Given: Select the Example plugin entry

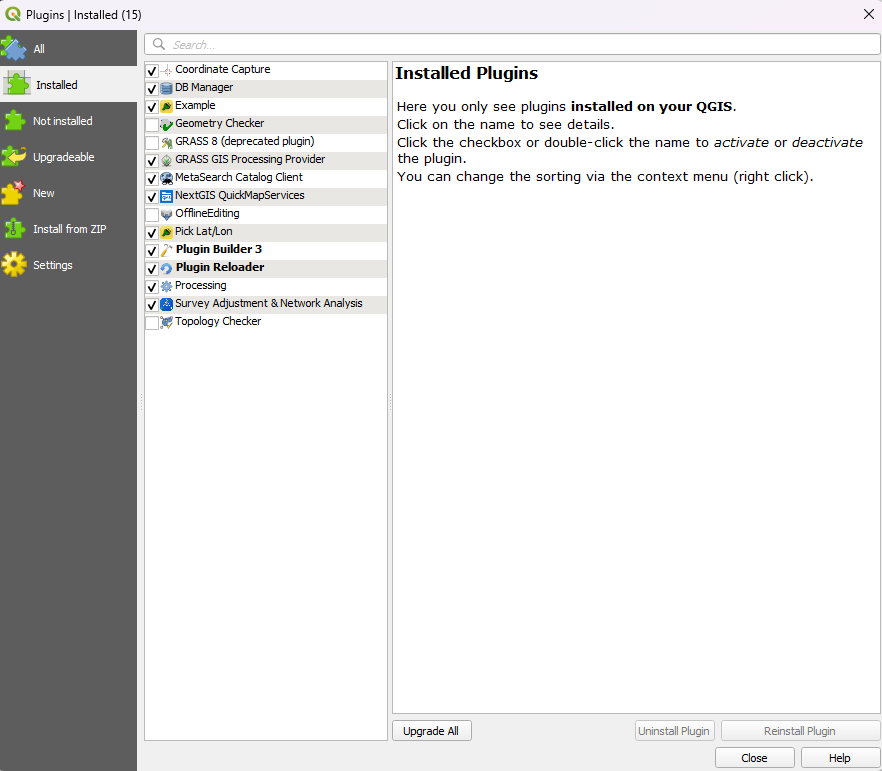Looking at the screenshot, I should (266, 106).
